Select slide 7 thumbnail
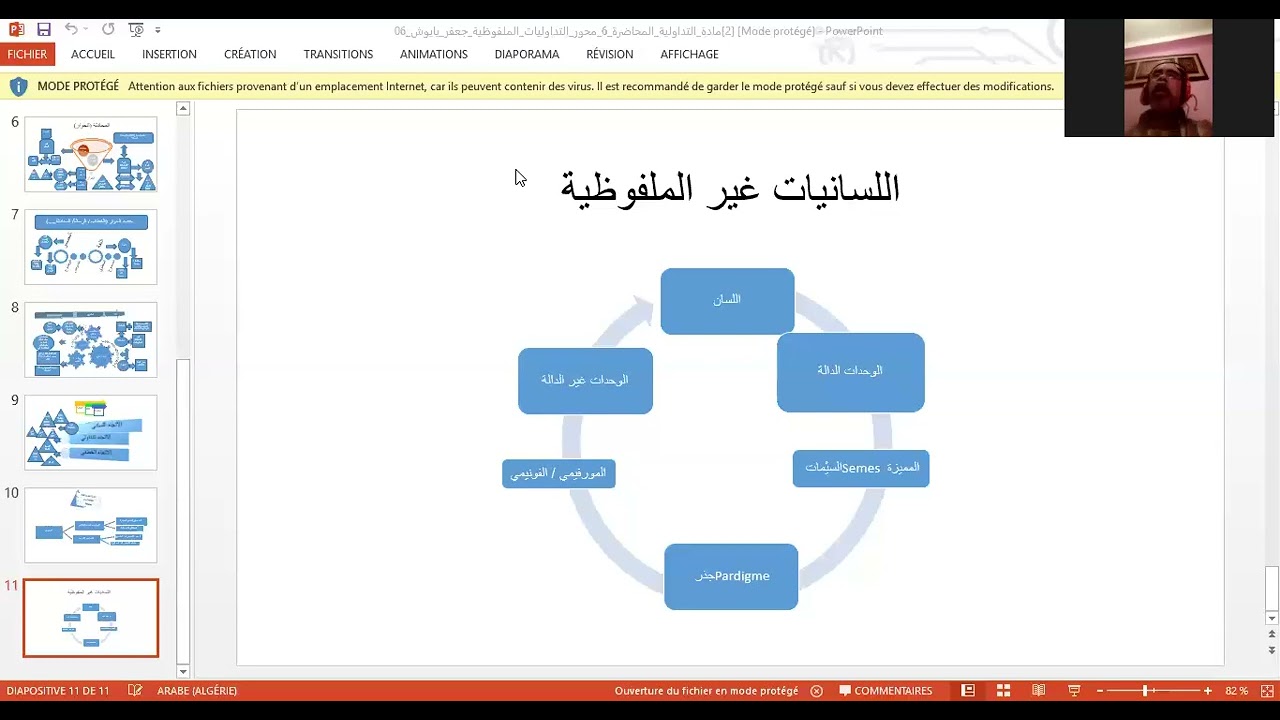The image size is (1280, 720). click(x=91, y=247)
